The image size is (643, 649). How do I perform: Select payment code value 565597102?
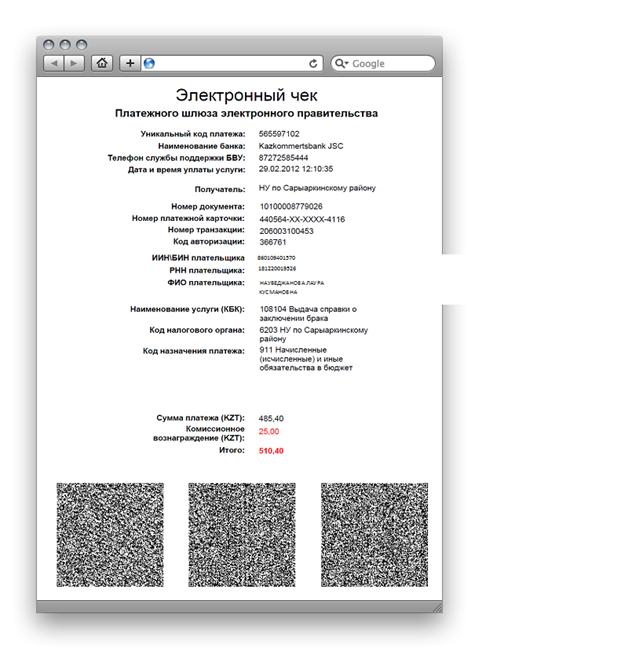(x=279, y=134)
